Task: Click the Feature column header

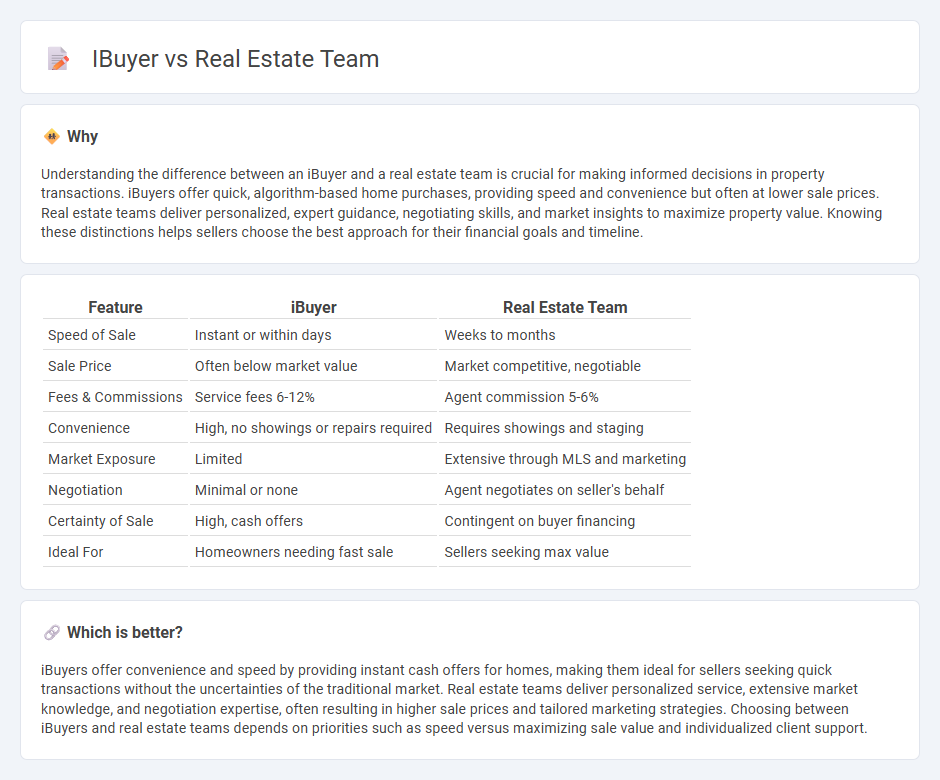Action: (115, 308)
